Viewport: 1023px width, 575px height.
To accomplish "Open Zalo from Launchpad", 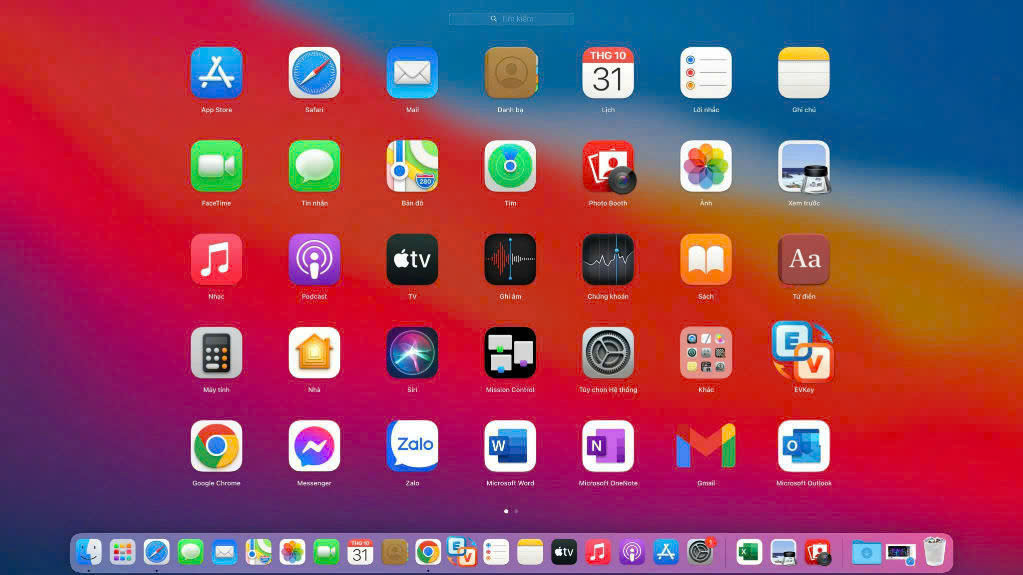I will pyautogui.click(x=412, y=446).
